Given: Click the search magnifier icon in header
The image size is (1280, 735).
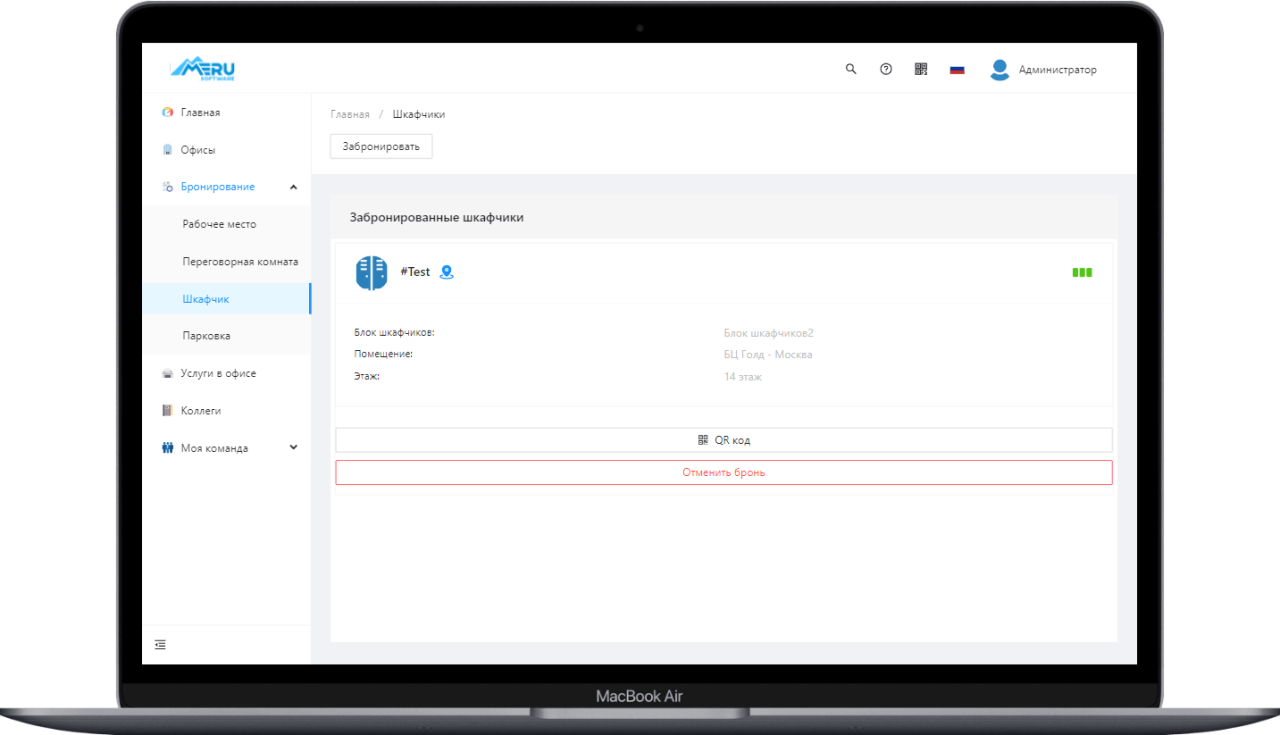Looking at the screenshot, I should pos(851,69).
